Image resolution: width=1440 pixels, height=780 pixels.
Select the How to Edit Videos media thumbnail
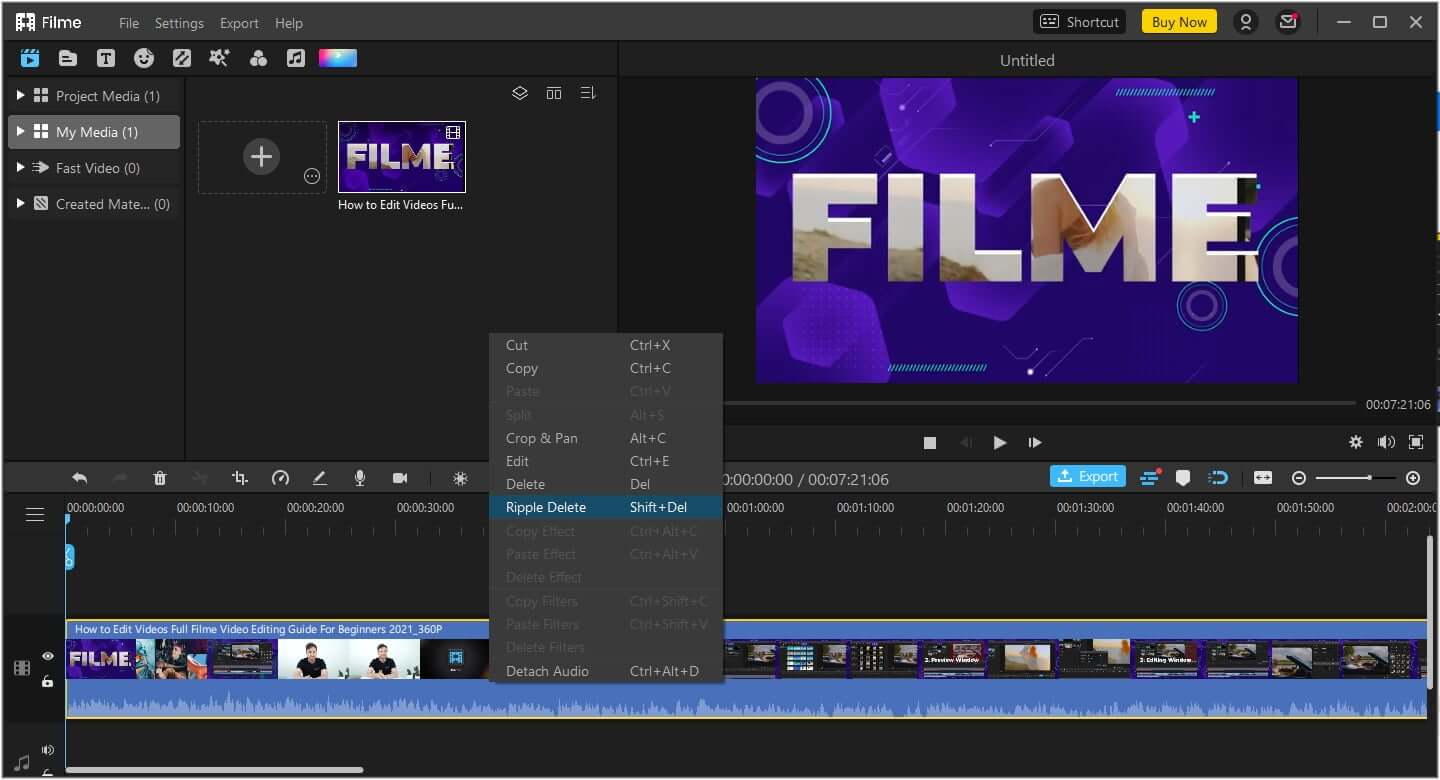tap(402, 157)
